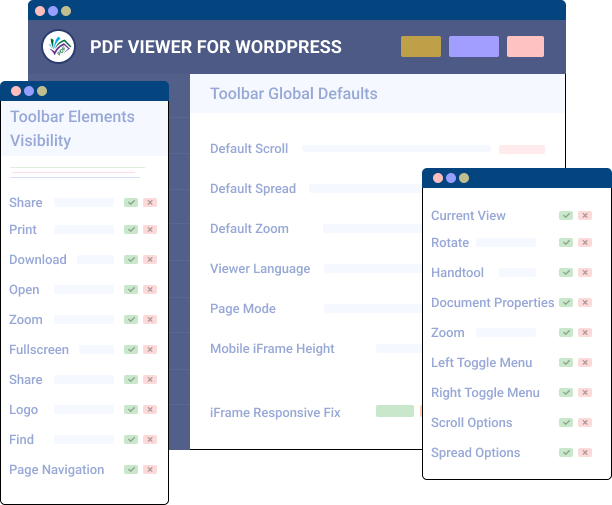Image resolution: width=612 pixels, height=505 pixels.
Task: Enable Page Navigation with green checkmark
Action: 131,469
